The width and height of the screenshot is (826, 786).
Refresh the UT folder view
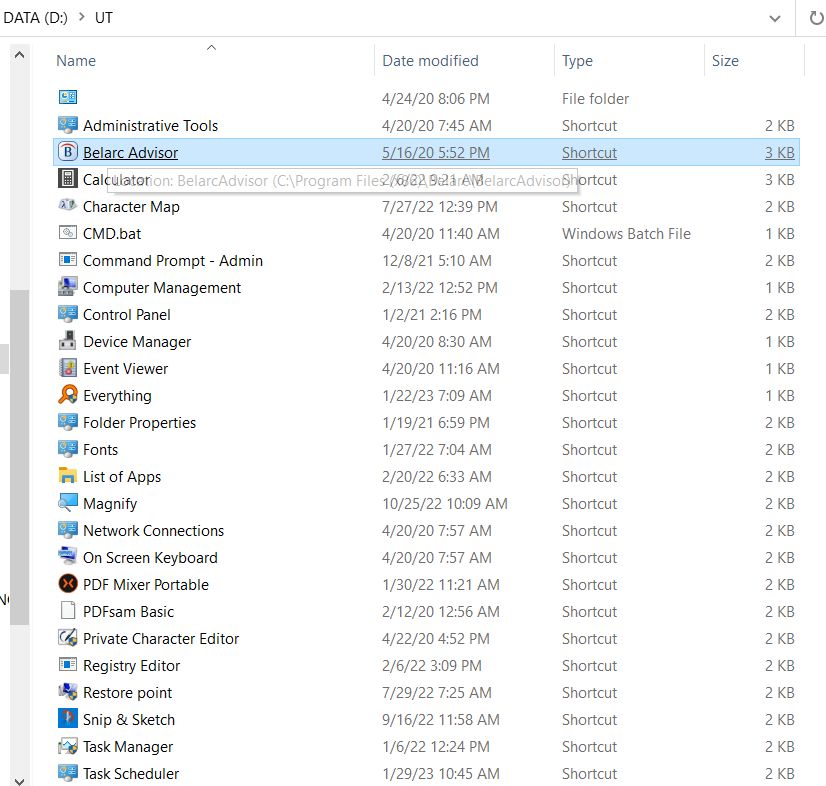point(815,18)
